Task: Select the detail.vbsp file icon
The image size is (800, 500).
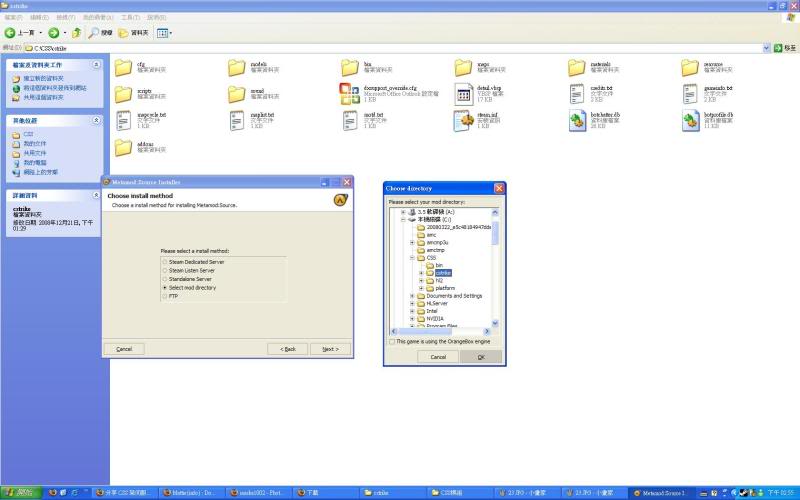Action: [x=463, y=94]
